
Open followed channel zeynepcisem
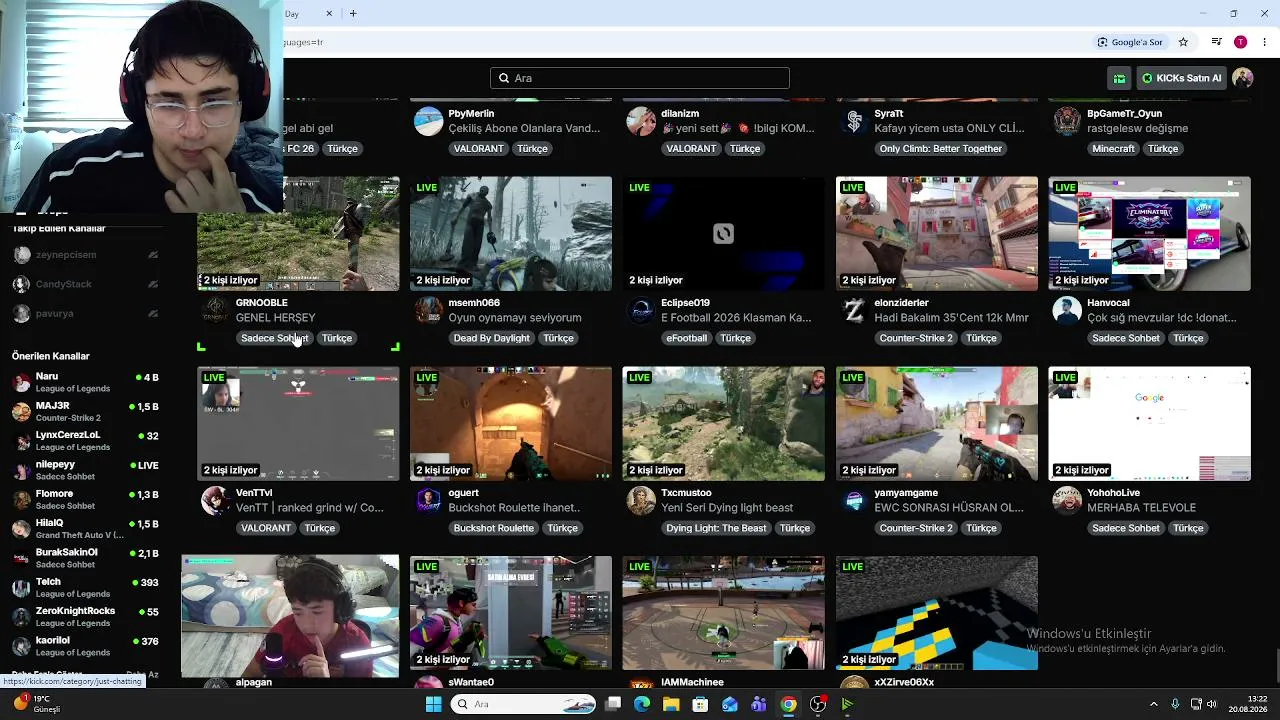pyautogui.click(x=85, y=255)
